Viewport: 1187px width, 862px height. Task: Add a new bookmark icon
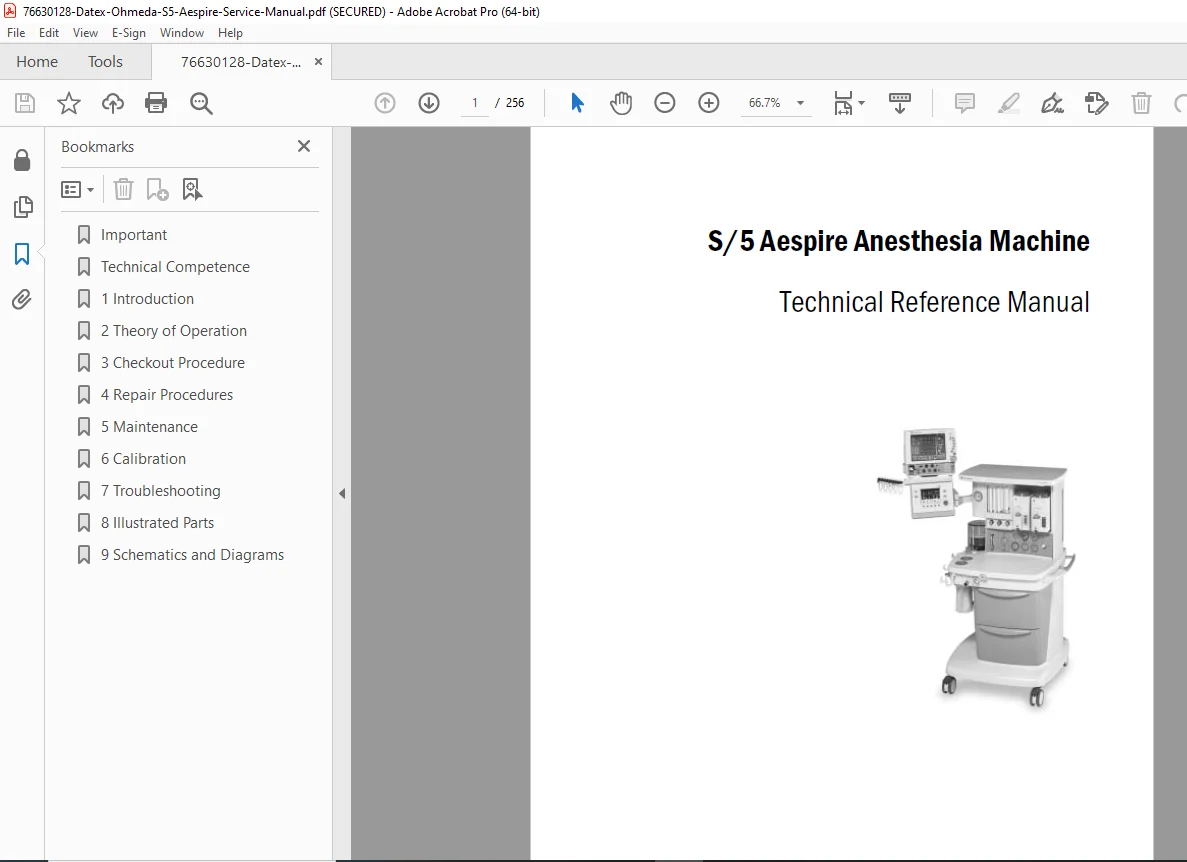tap(157, 189)
